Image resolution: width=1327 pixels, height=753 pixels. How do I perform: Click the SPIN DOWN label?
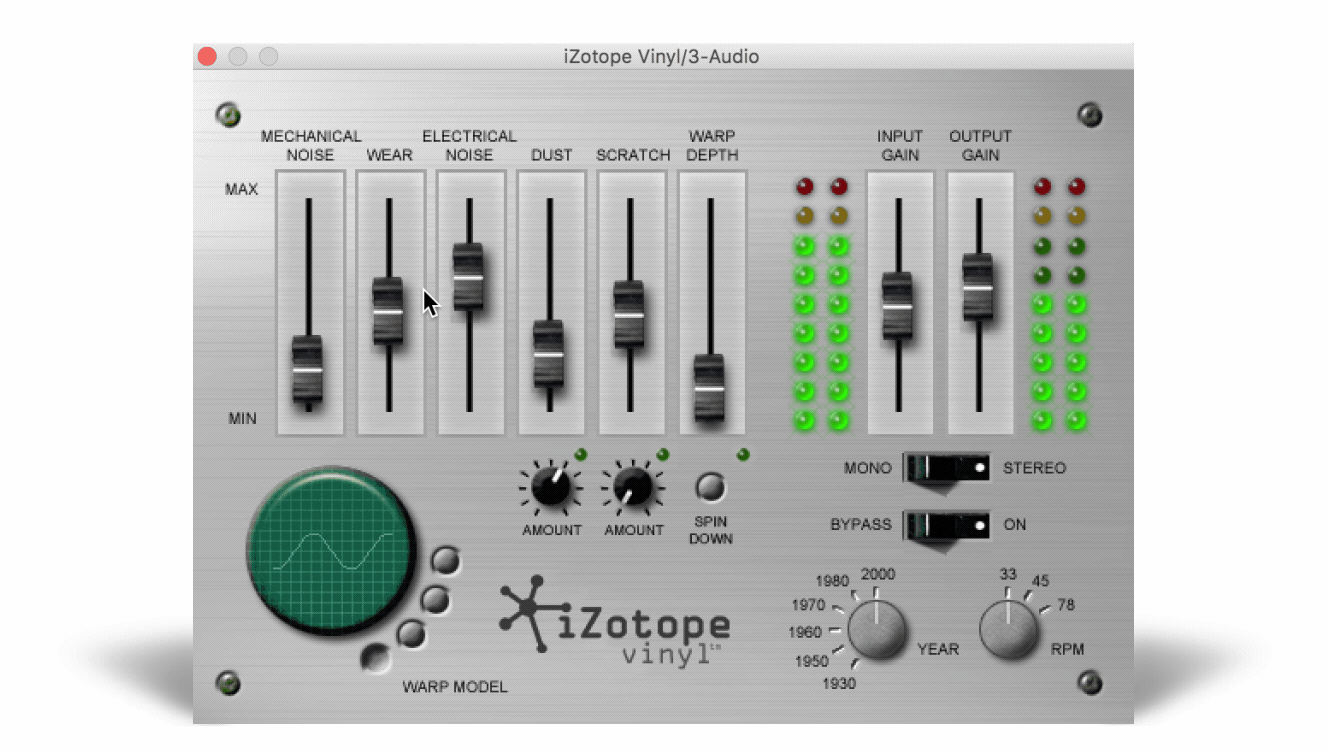(x=710, y=530)
